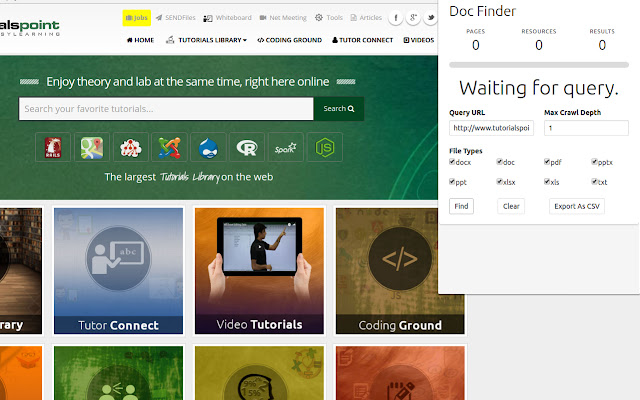Uncheck the xls file type
Screen dimensions: 640x400
point(547,181)
